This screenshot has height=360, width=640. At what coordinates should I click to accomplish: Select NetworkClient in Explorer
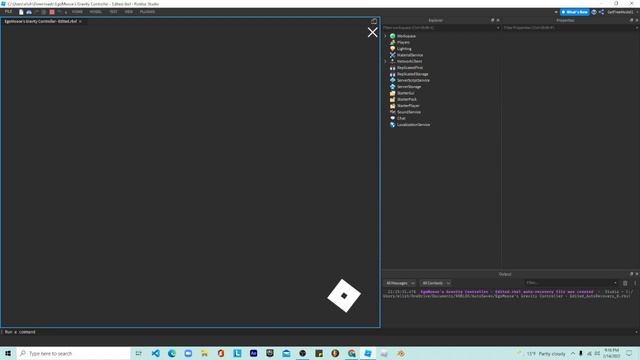click(x=409, y=61)
